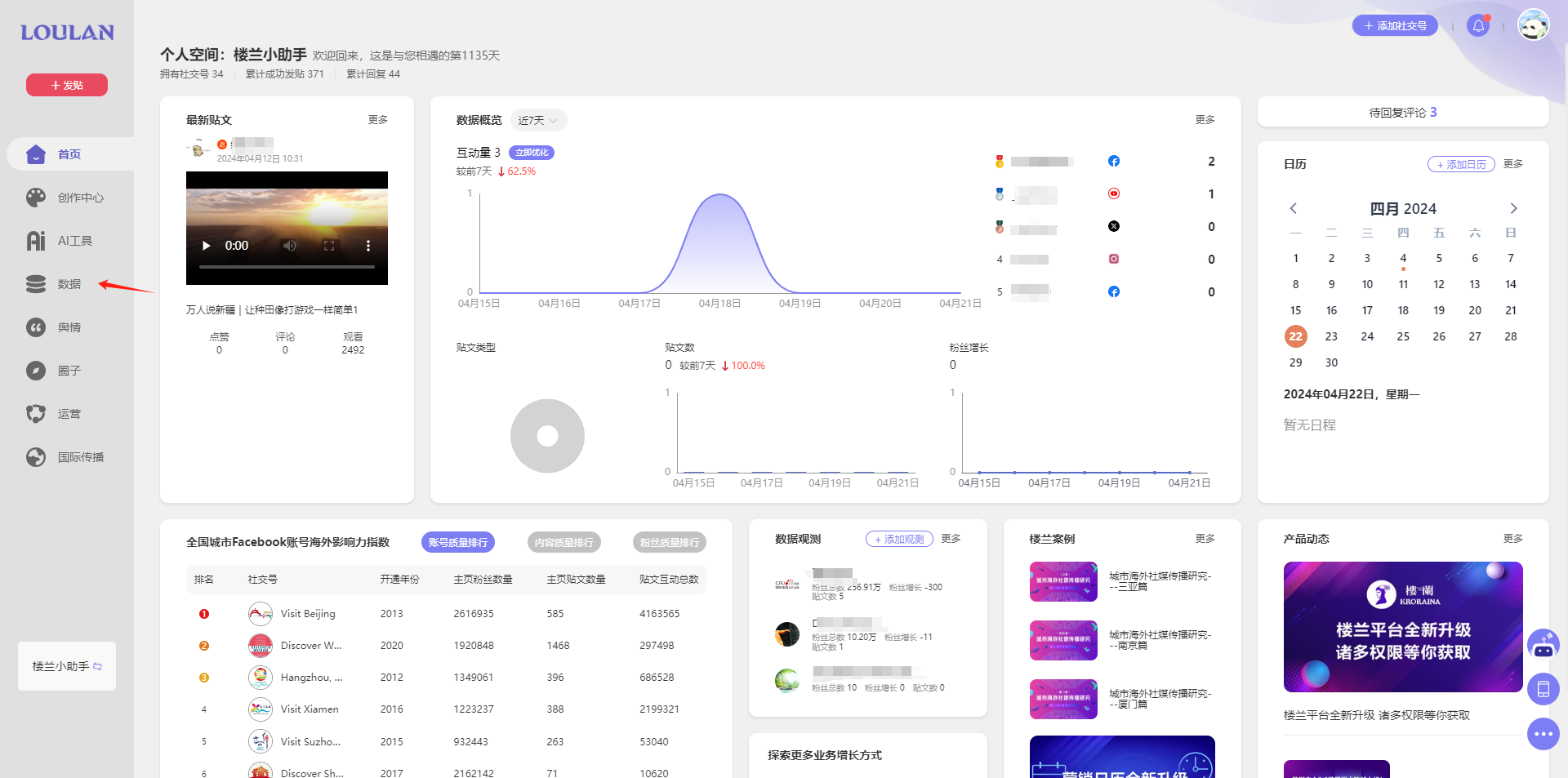Click the mobile phone floating icon

[1543, 689]
